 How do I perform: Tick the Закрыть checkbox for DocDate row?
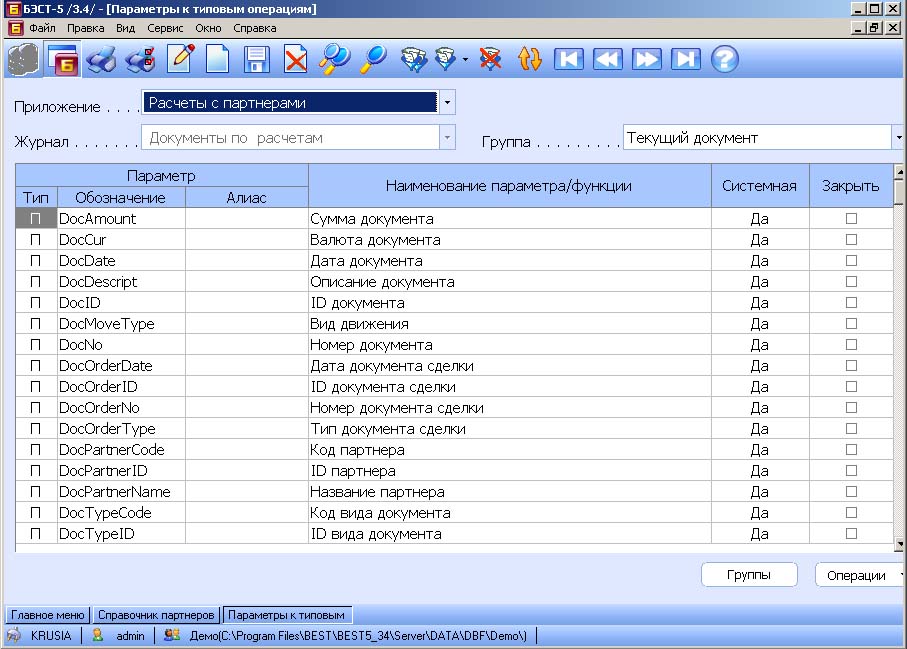tap(851, 260)
